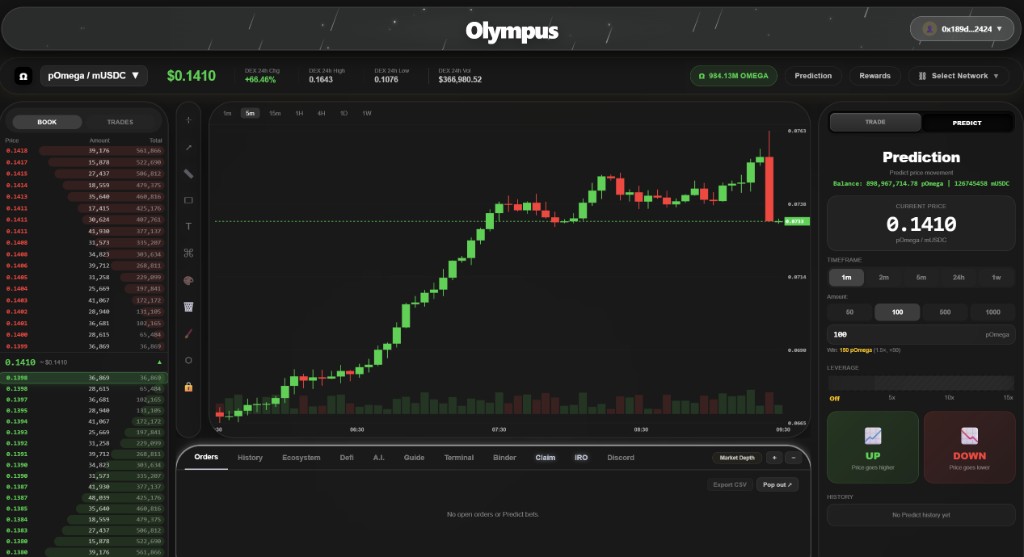Pick the 100 amount preset

click(x=897, y=312)
